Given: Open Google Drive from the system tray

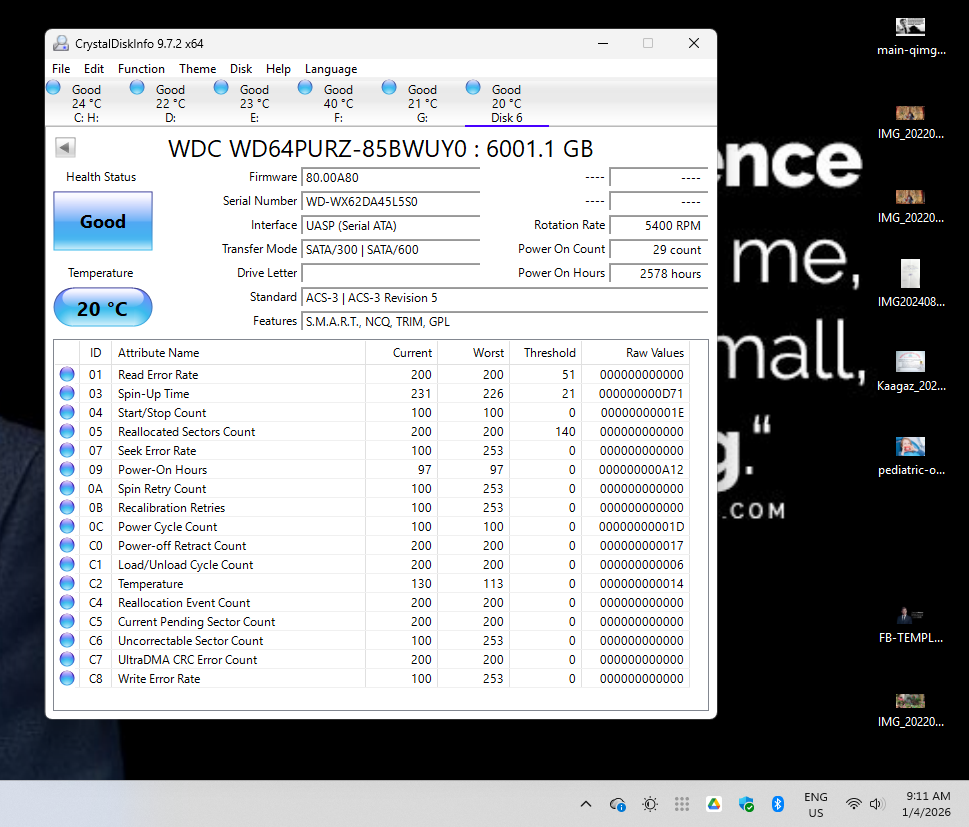Looking at the screenshot, I should point(714,804).
